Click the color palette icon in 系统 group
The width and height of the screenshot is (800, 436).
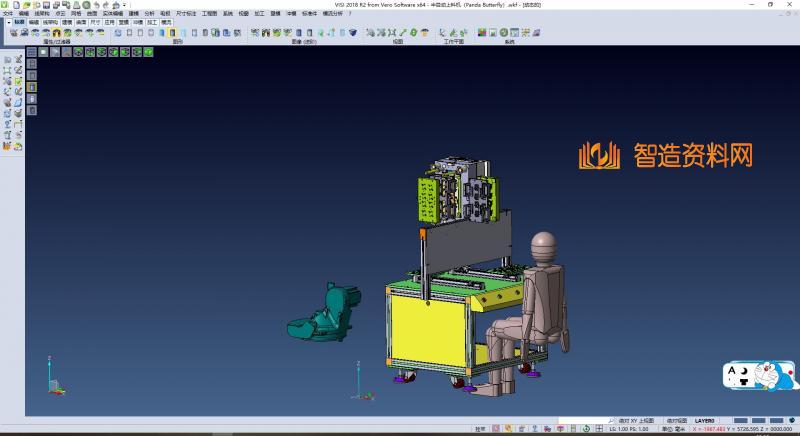[x=481, y=33]
